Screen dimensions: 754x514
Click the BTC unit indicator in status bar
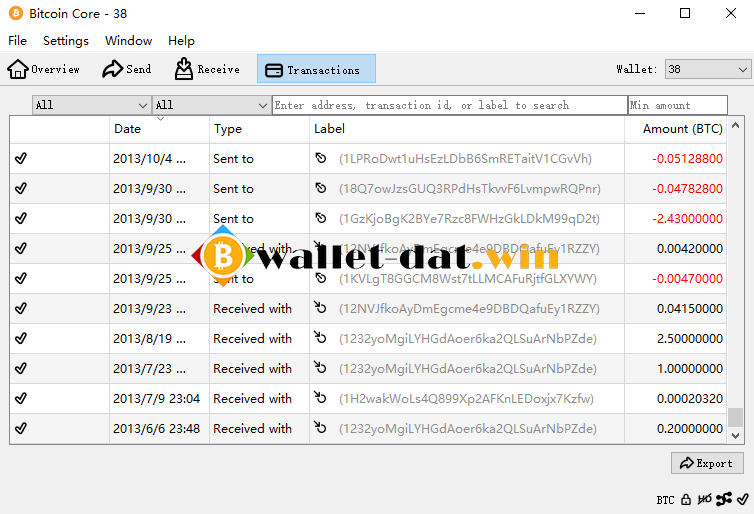click(x=666, y=500)
